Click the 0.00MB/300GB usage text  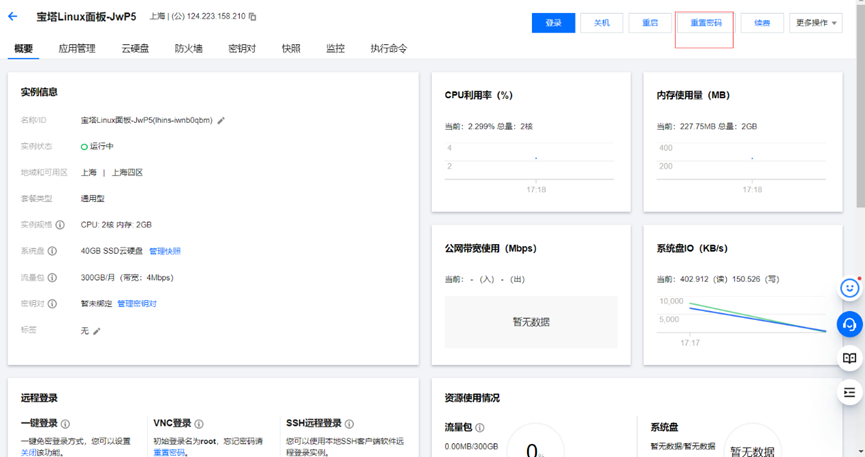click(471, 446)
